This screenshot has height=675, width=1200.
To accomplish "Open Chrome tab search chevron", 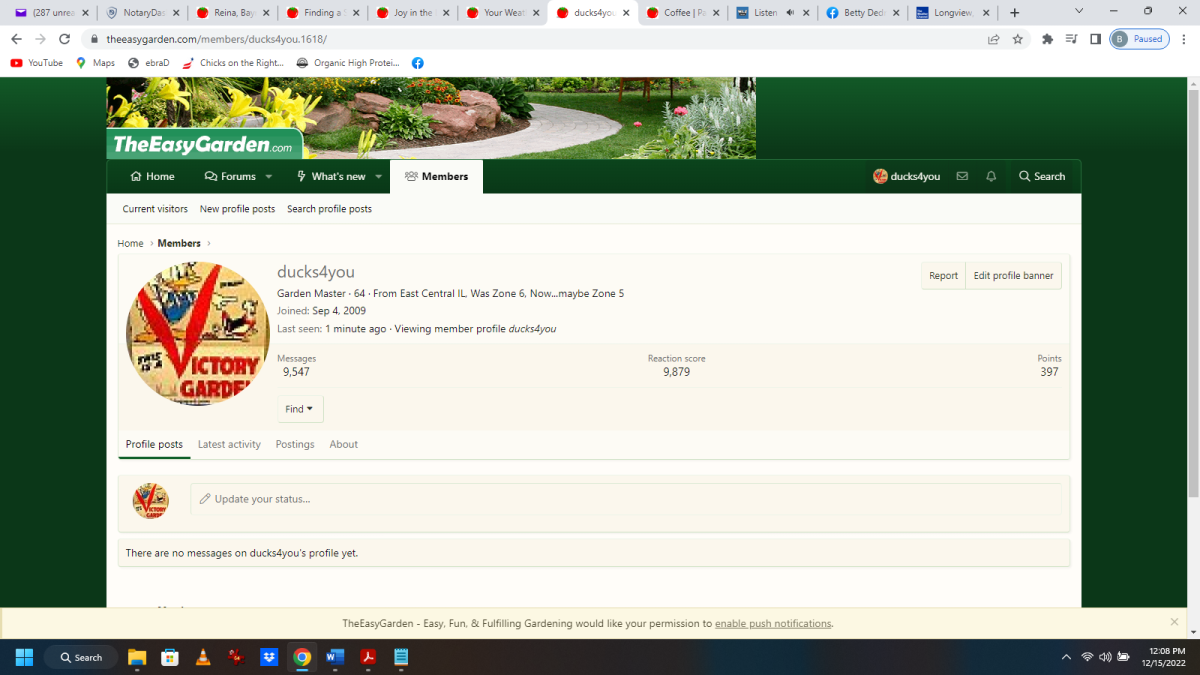I will point(1079,11).
